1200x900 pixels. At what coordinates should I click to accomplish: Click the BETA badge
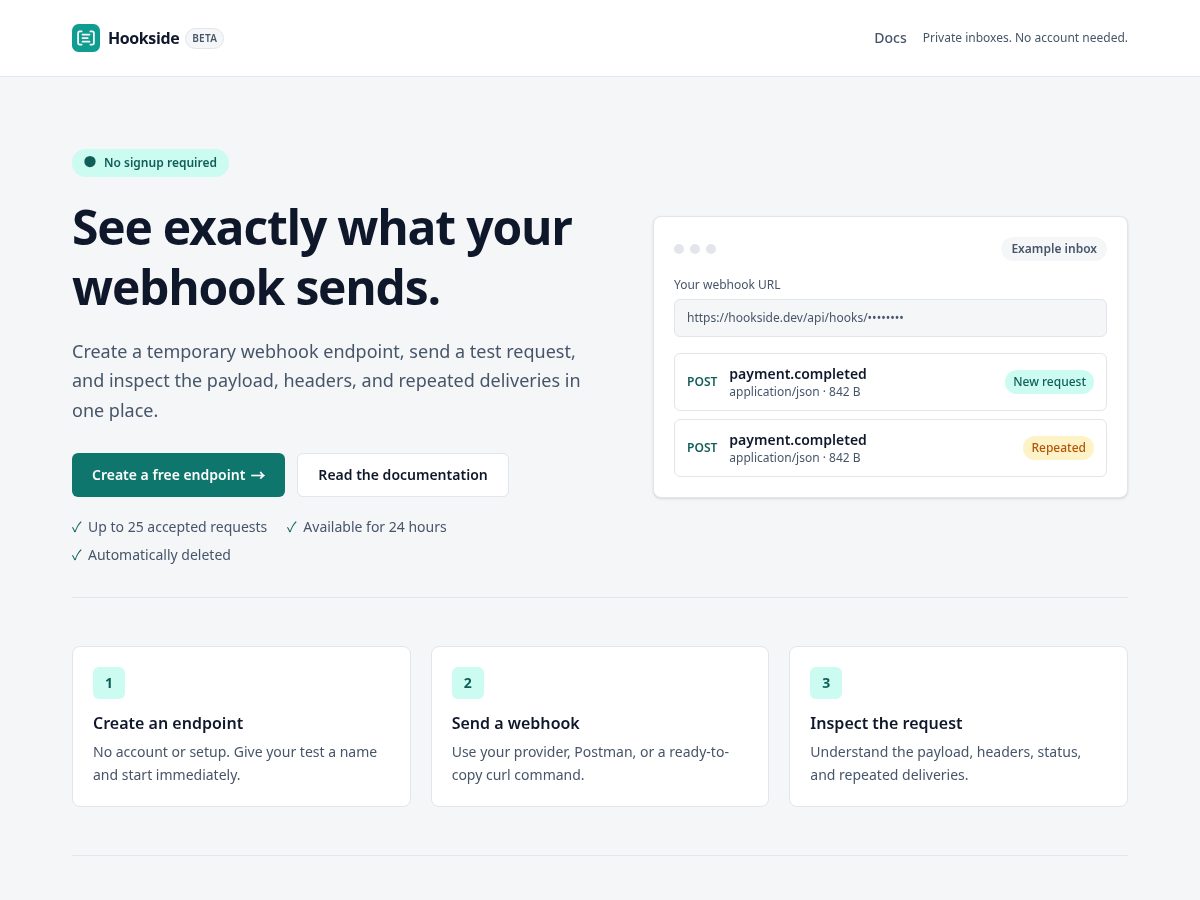point(204,38)
